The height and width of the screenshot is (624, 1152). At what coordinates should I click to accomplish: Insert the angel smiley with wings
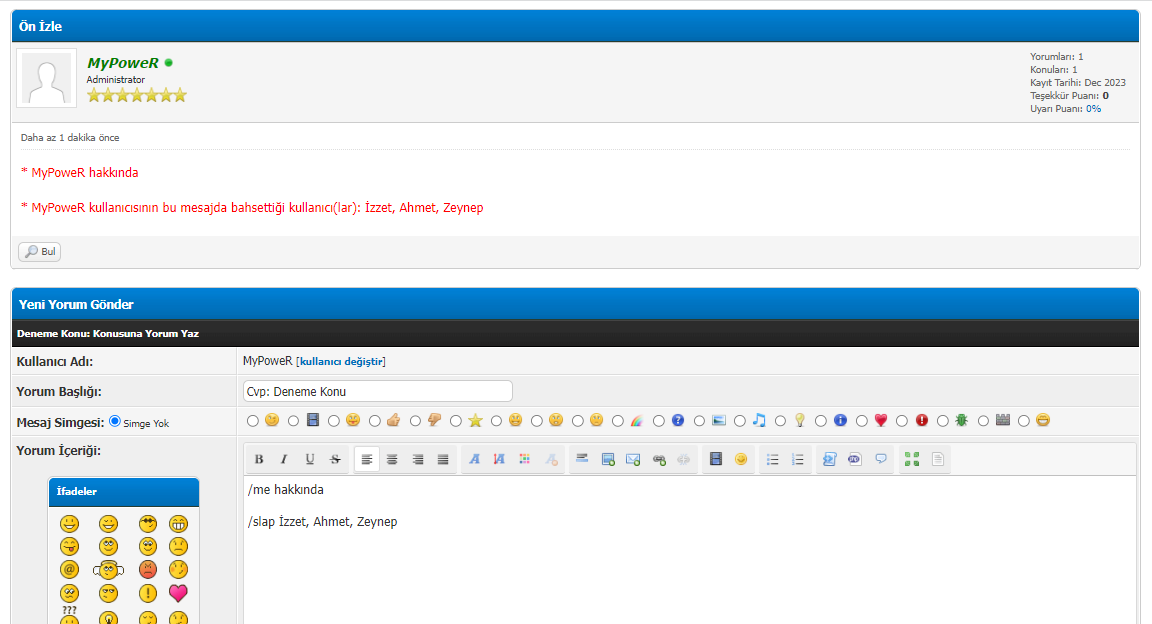(106, 570)
